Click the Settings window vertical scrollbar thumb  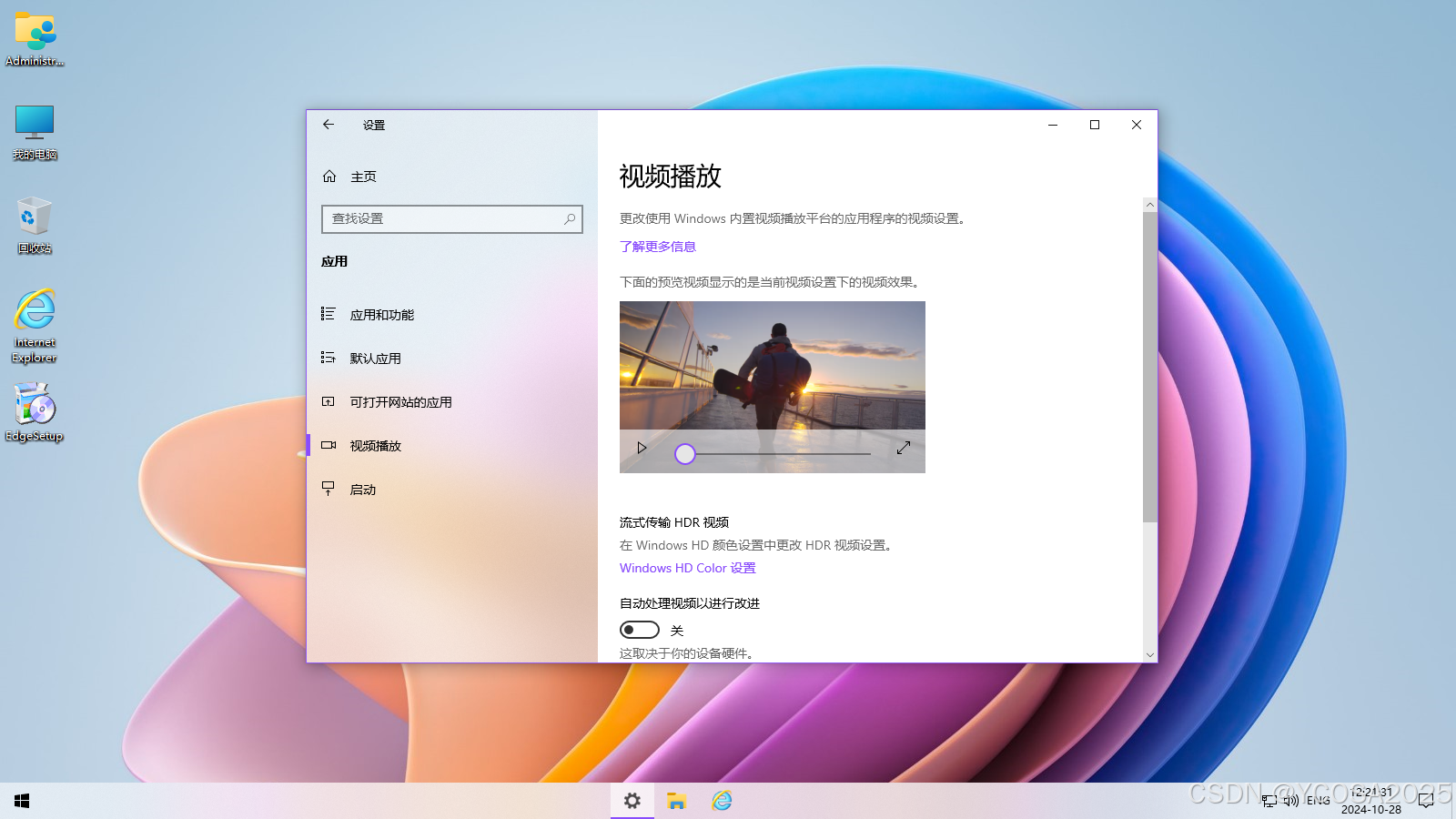pos(1150,368)
